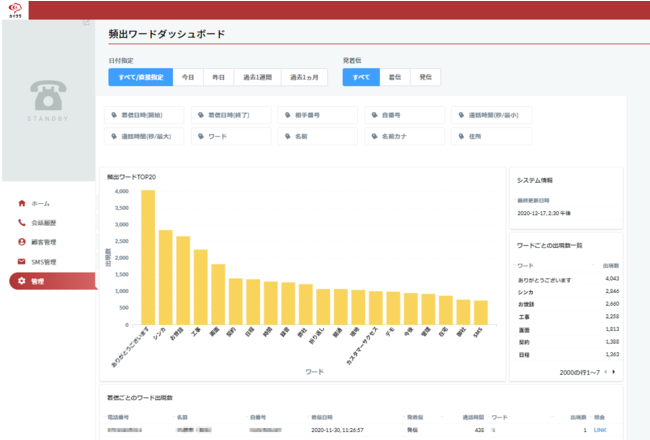Open the LINK in the call table row

600,430
